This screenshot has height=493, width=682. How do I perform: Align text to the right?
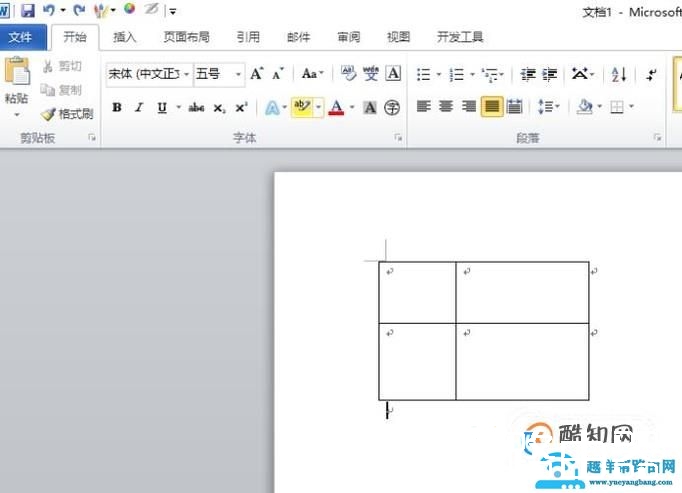point(469,107)
